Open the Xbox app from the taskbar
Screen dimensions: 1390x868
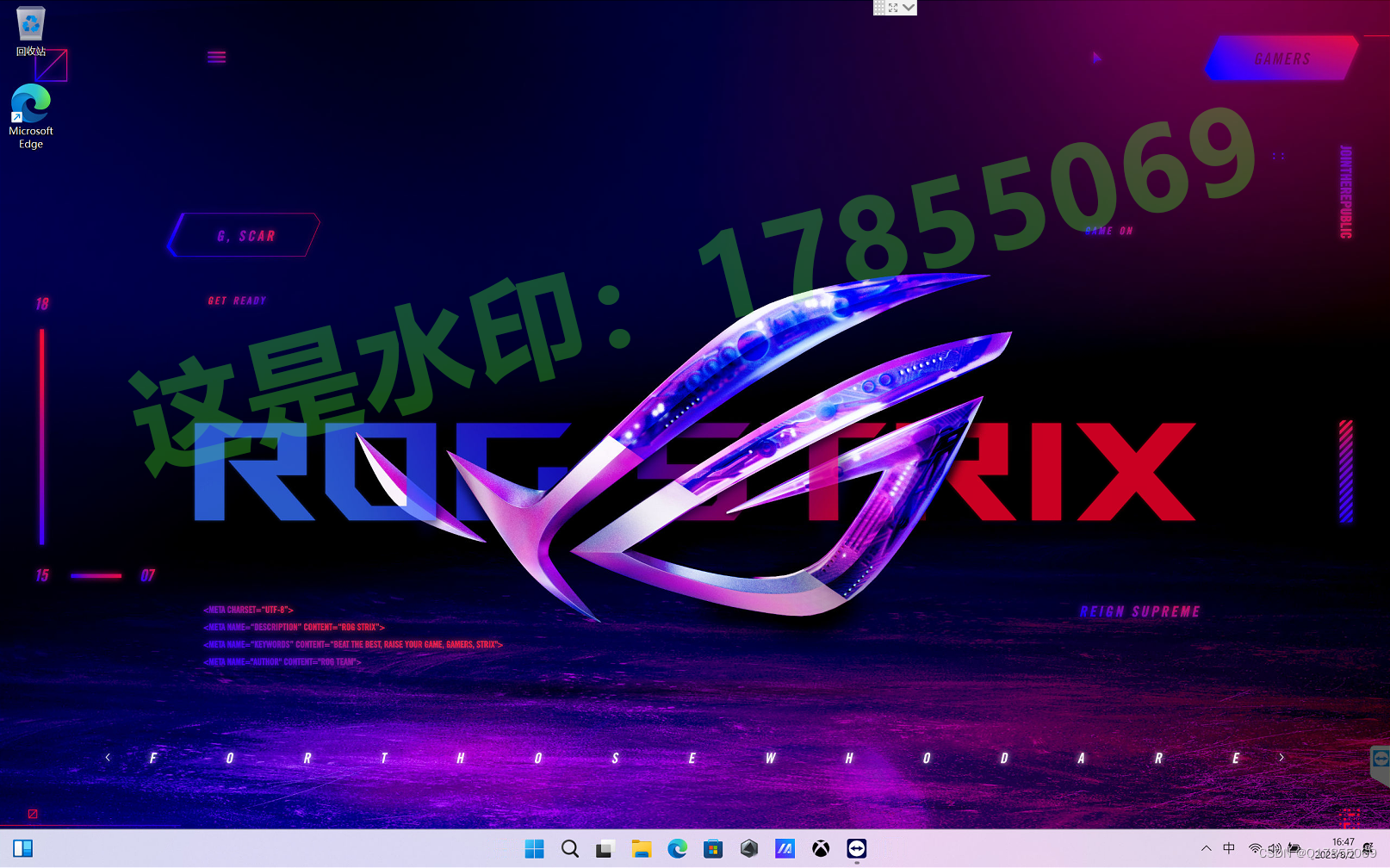coord(821,849)
